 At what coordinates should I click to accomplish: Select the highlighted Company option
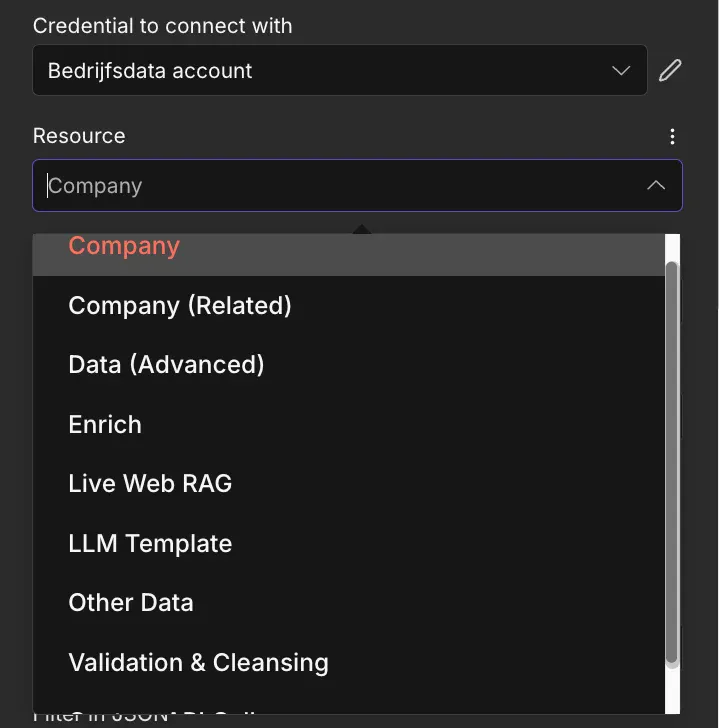tap(124, 248)
